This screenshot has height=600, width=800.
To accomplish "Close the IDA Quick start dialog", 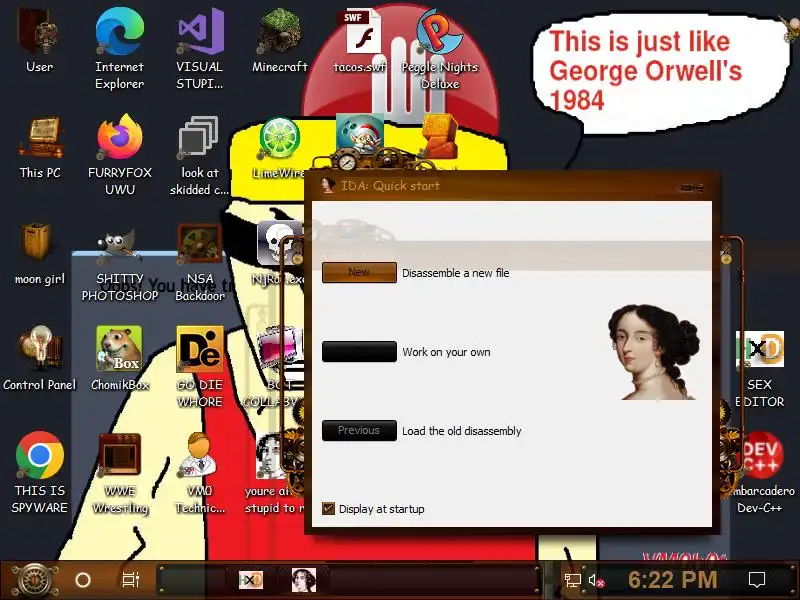I will (692, 188).
